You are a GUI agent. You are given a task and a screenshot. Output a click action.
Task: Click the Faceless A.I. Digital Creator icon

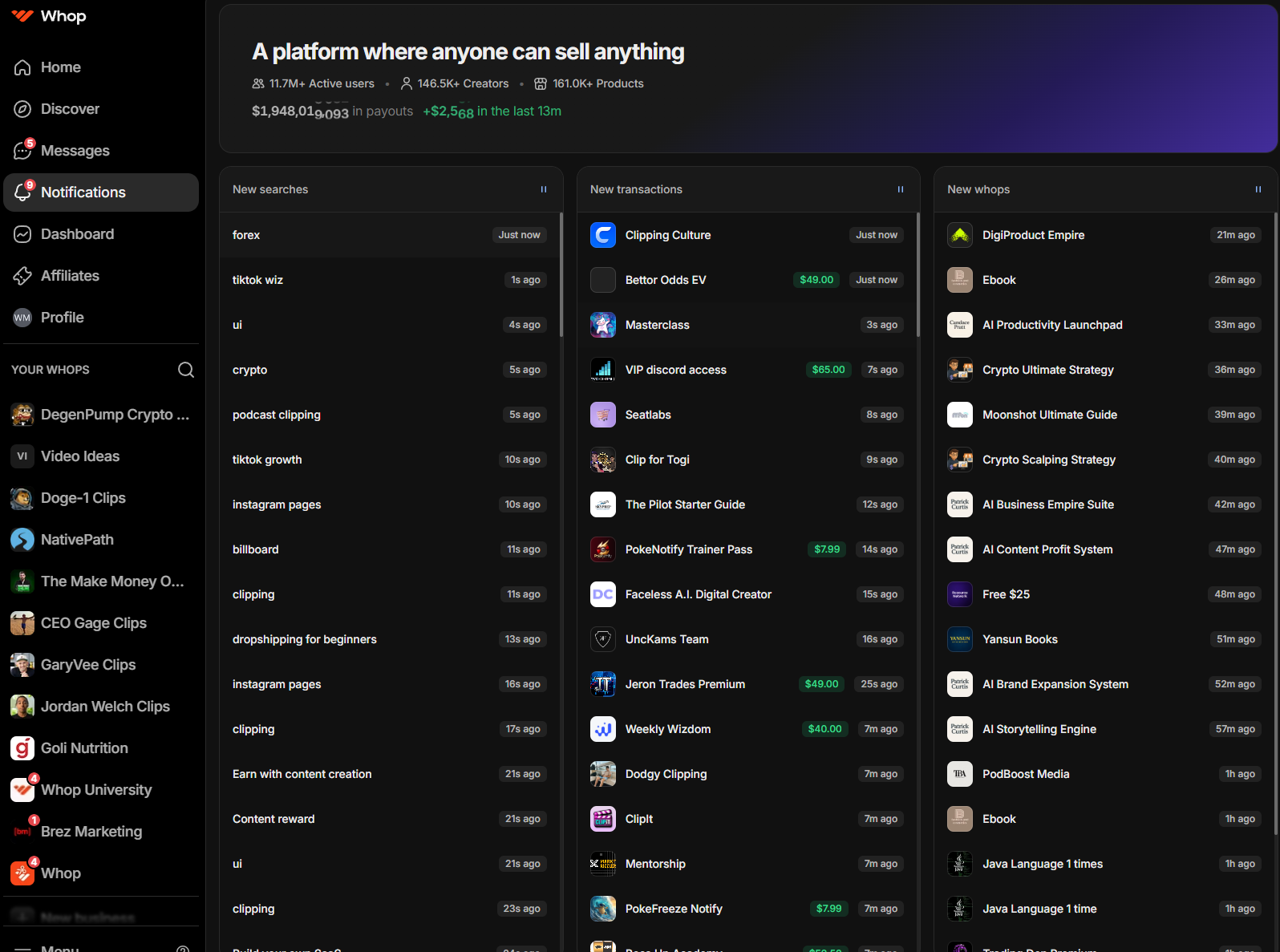click(602, 594)
